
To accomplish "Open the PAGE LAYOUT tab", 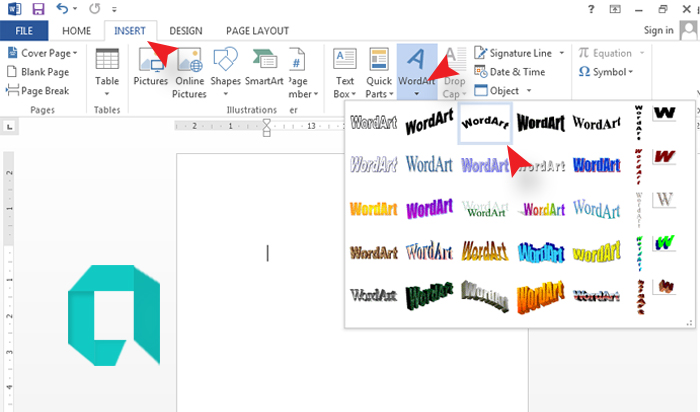I will [257, 31].
